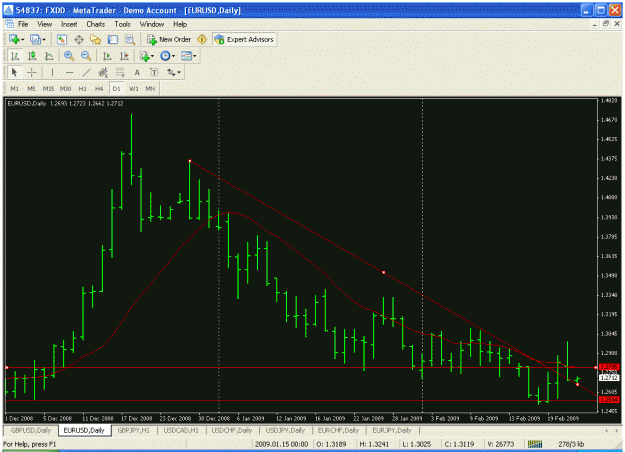The image size is (625, 452).
Task: Toggle chart shift from right border
Action: (124, 56)
